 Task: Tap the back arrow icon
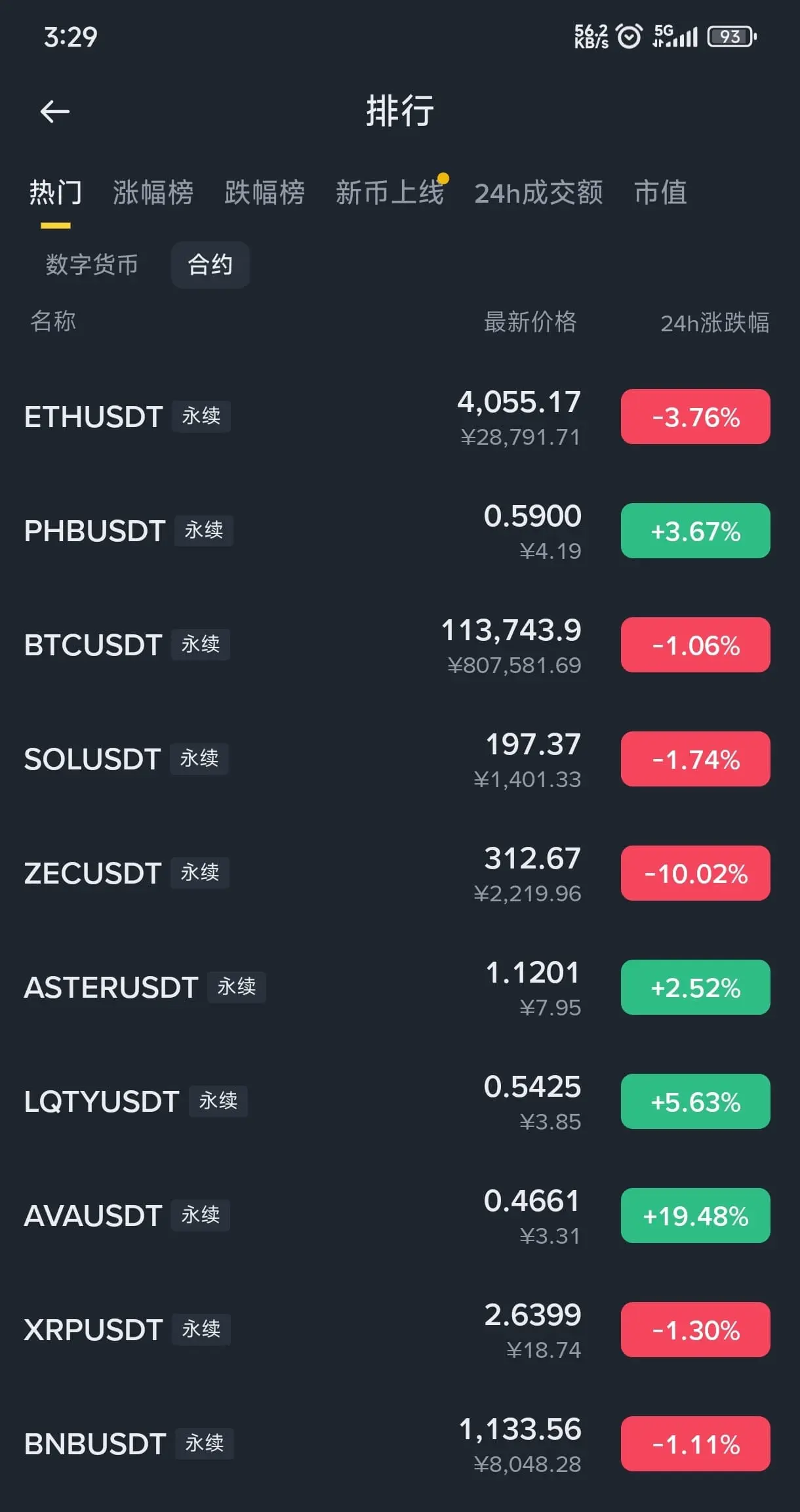click(55, 112)
